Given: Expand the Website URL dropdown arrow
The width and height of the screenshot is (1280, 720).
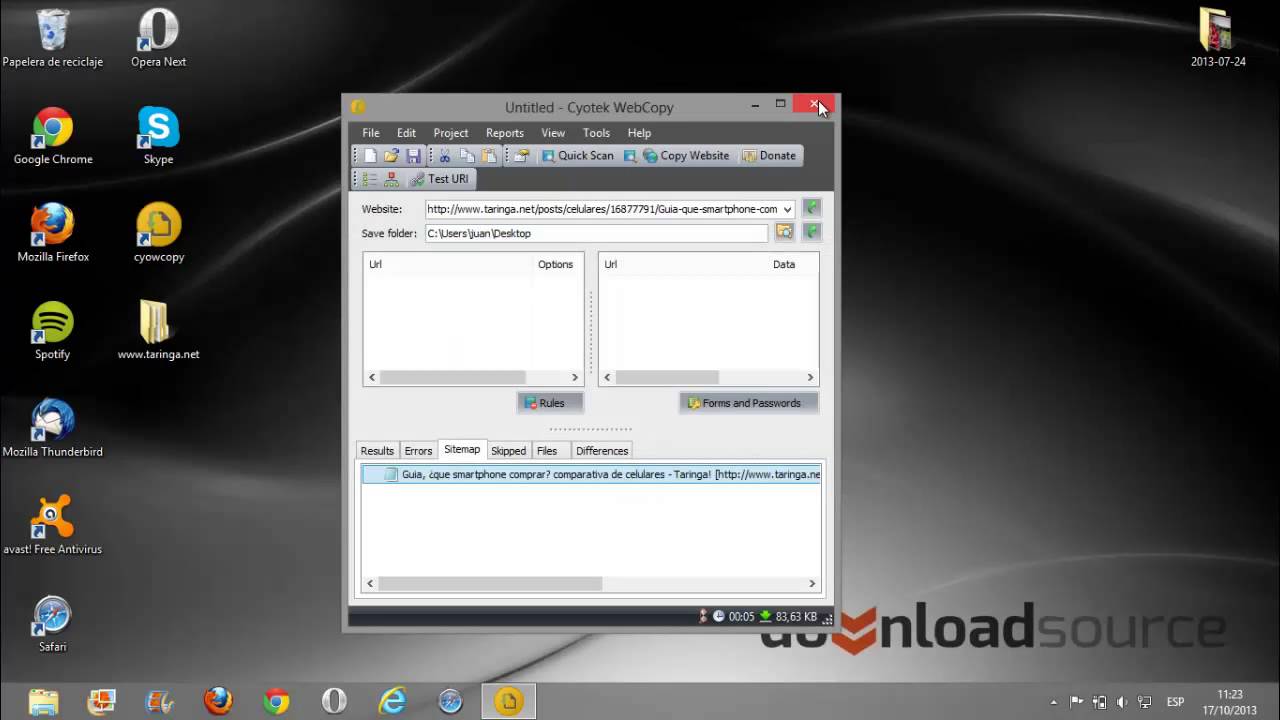Looking at the screenshot, I should (x=787, y=209).
